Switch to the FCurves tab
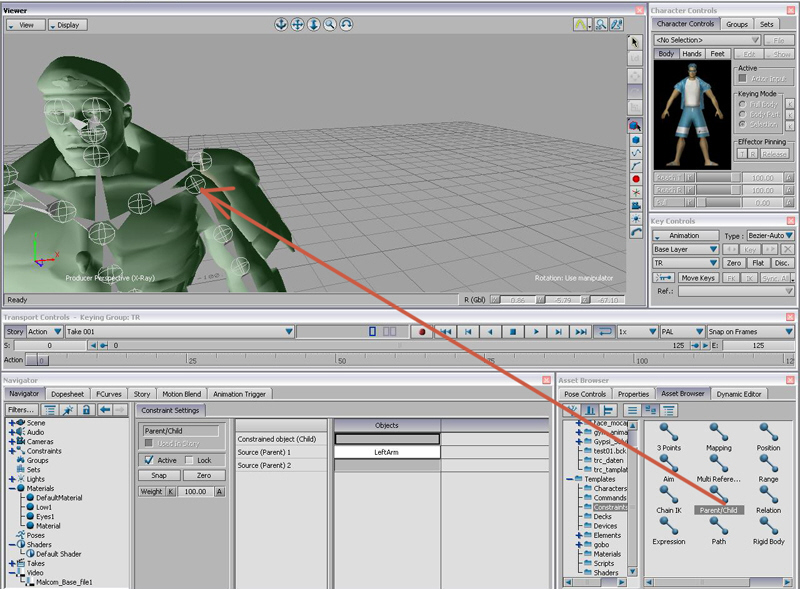Viewport: 800px width, 589px height. click(109, 394)
